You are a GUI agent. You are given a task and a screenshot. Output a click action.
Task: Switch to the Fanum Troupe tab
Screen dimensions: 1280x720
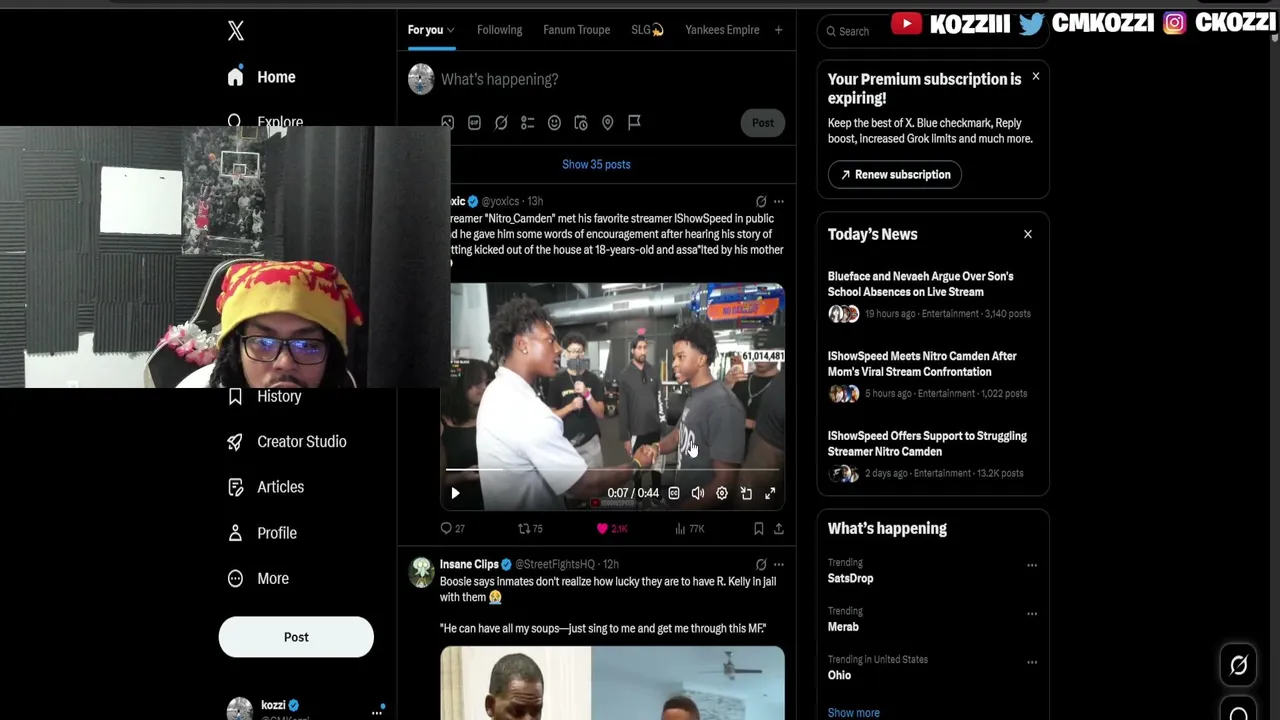pyautogui.click(x=577, y=30)
